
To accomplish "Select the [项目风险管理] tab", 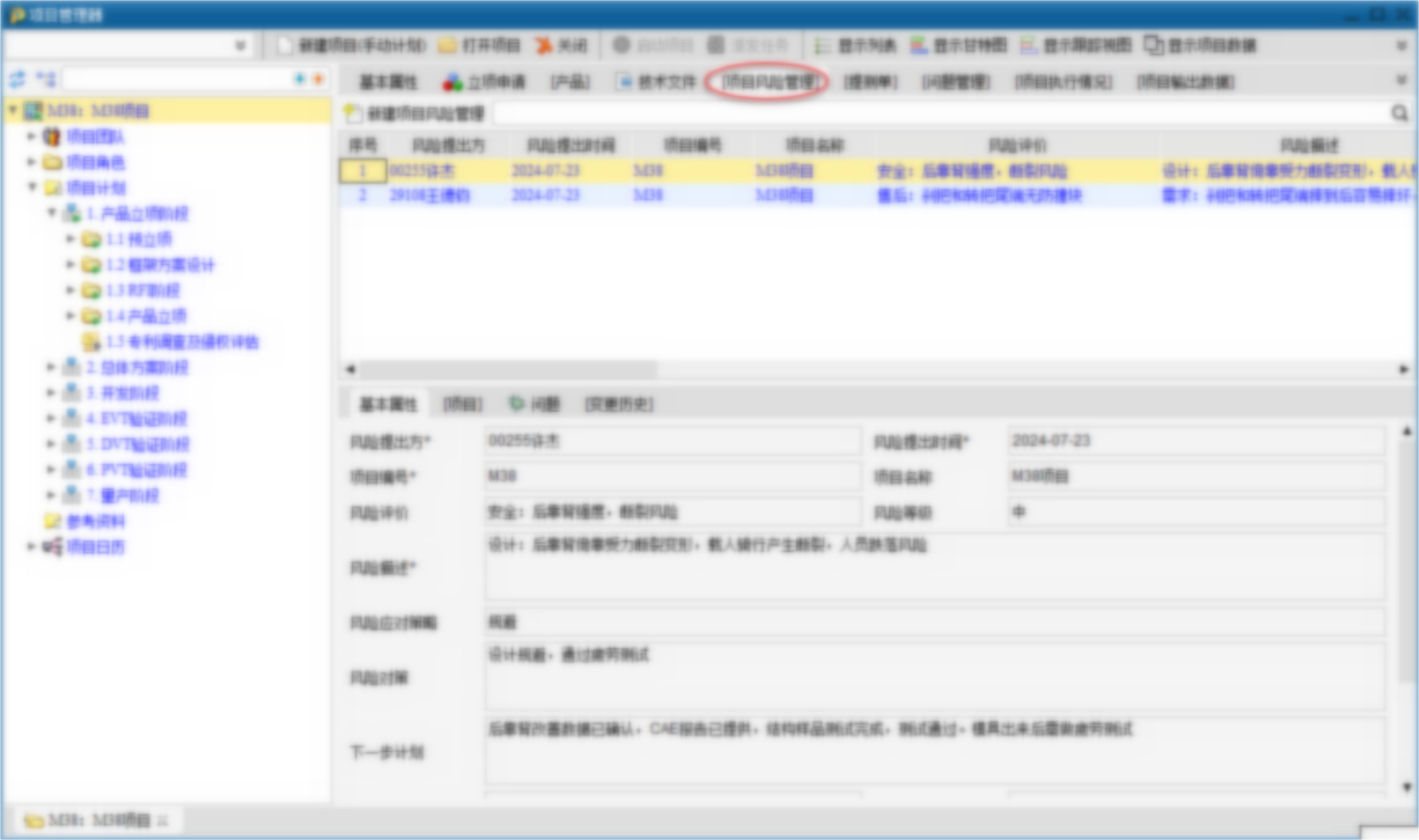I will 769,82.
